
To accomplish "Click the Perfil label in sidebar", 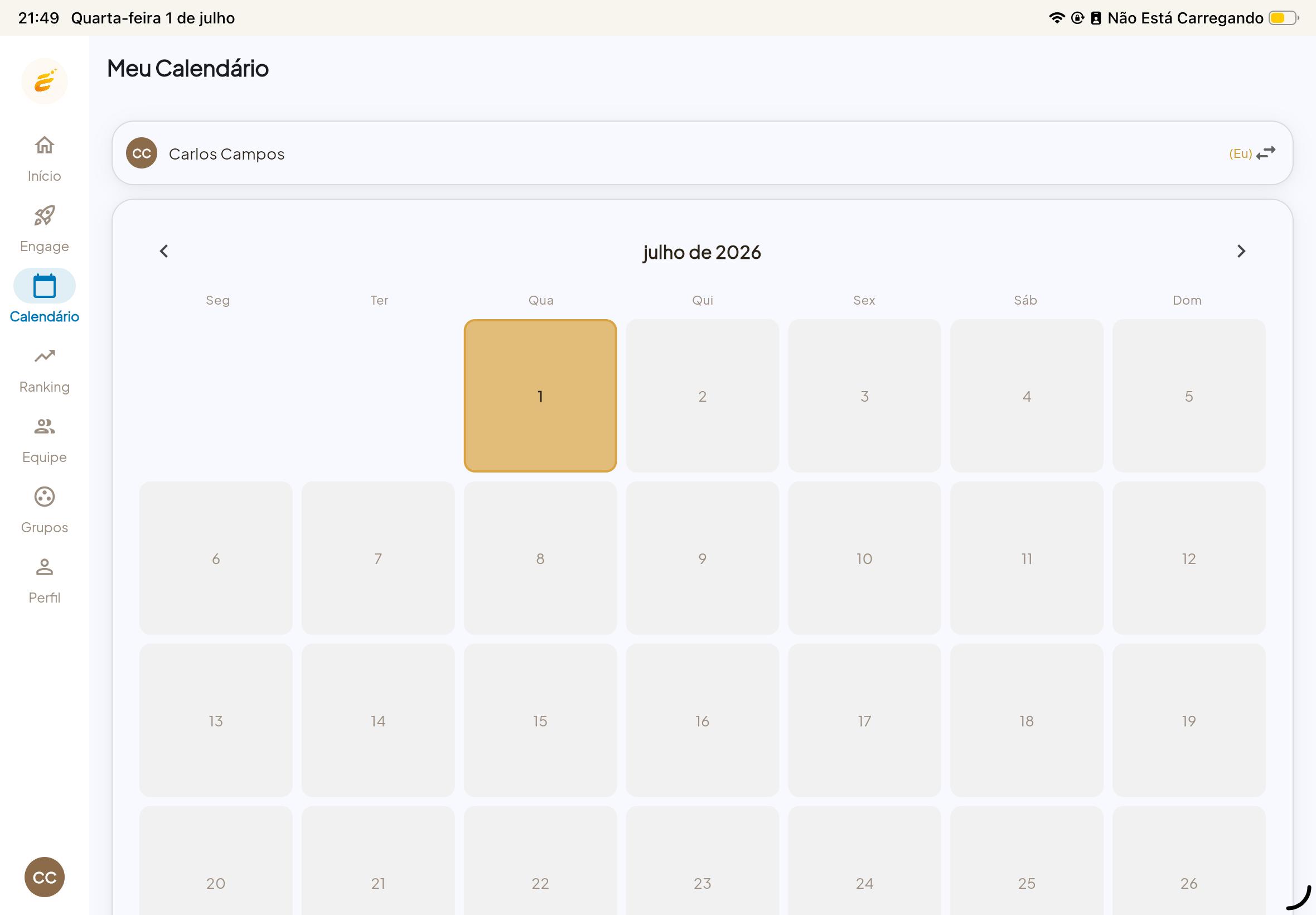I will coord(44,598).
